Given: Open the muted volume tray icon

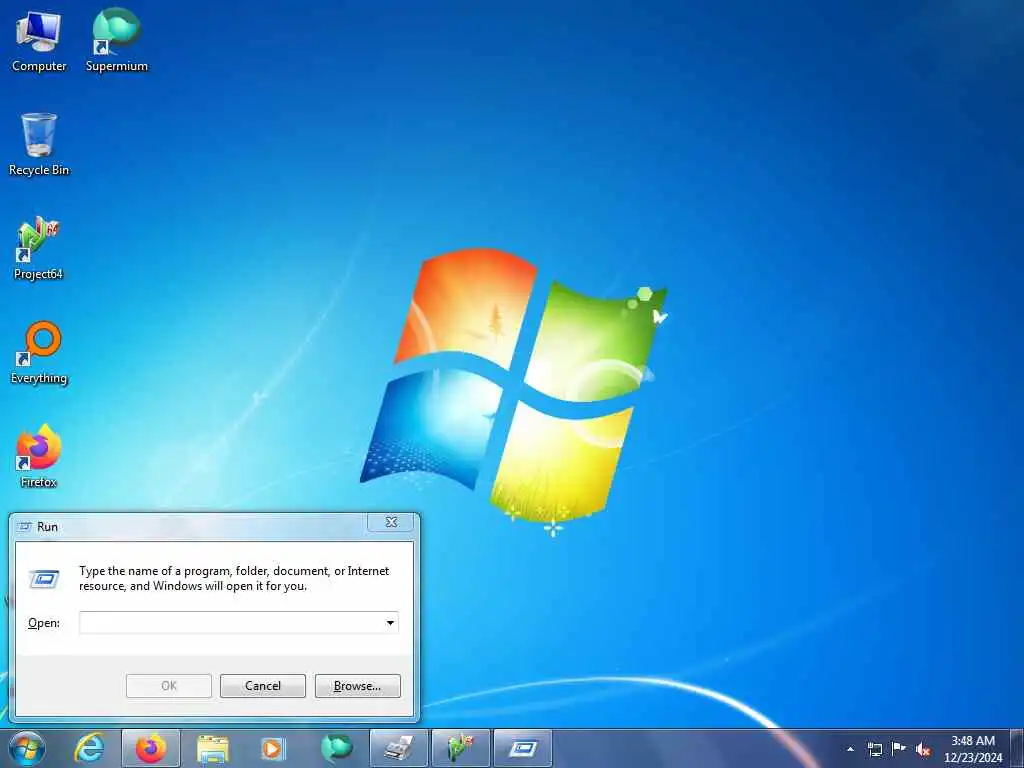Looking at the screenshot, I should tap(923, 749).
